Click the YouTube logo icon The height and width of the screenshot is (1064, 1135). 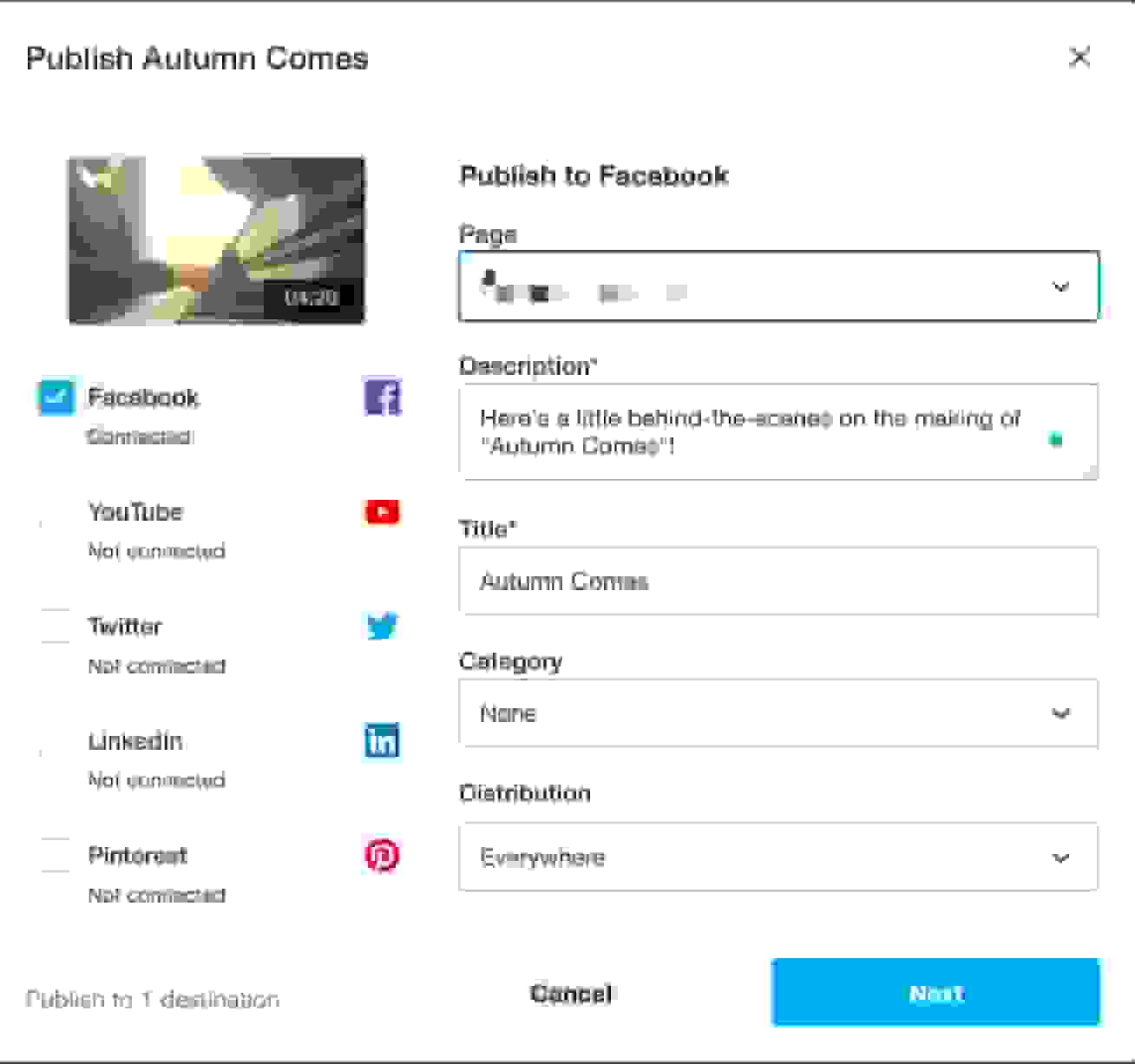click(382, 512)
